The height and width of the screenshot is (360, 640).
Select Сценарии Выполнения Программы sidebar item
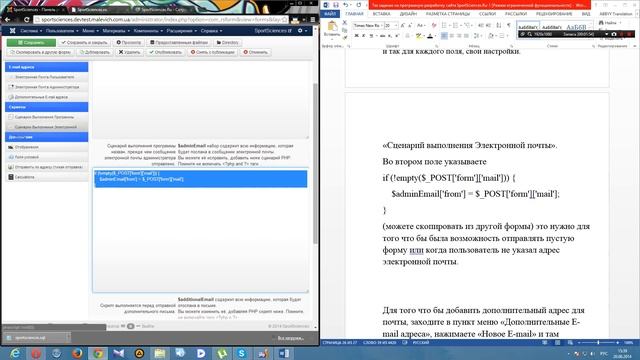[x=47, y=117]
